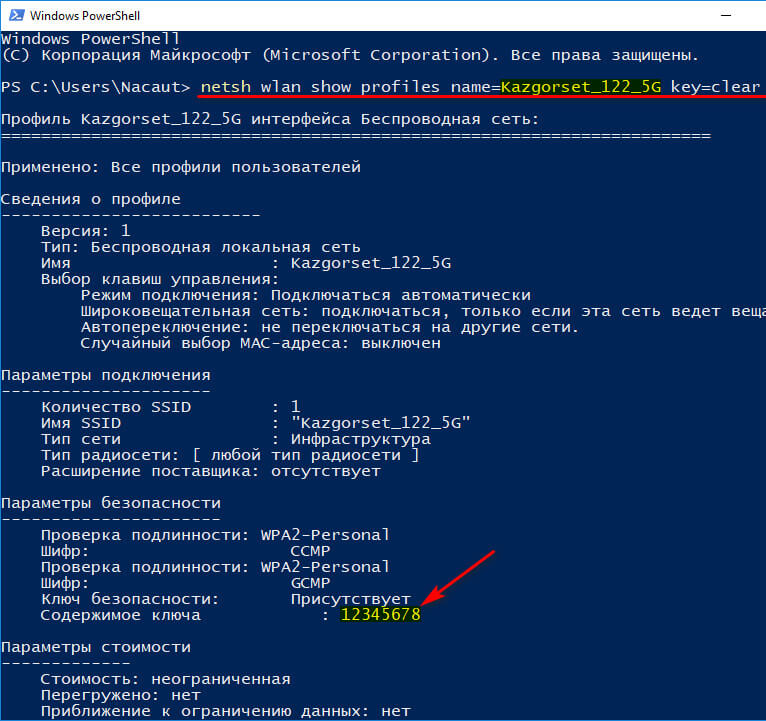Click the "Сведения о профиле" heading

point(91,199)
